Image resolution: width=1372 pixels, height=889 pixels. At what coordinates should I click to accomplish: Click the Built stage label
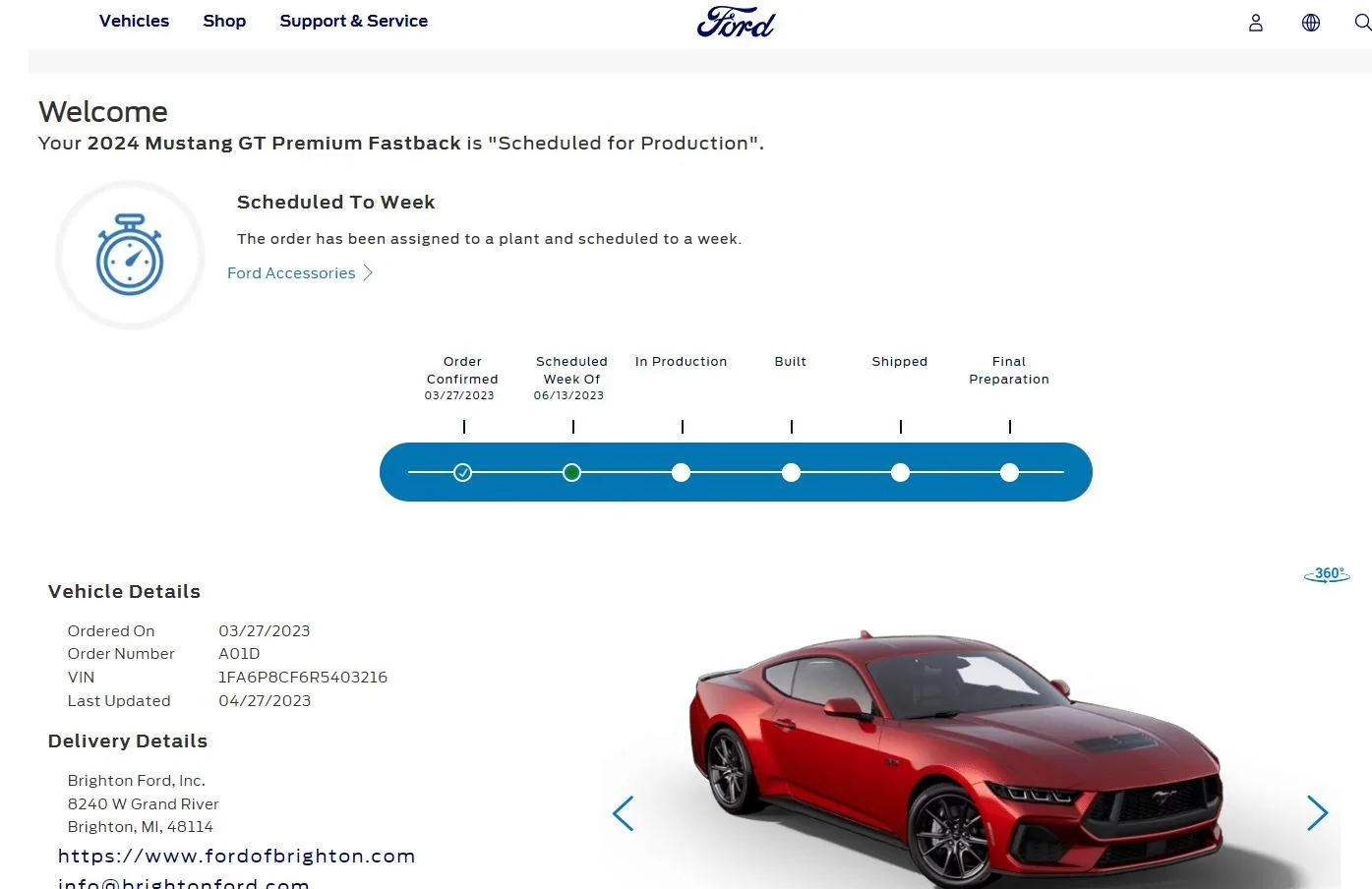tap(791, 362)
